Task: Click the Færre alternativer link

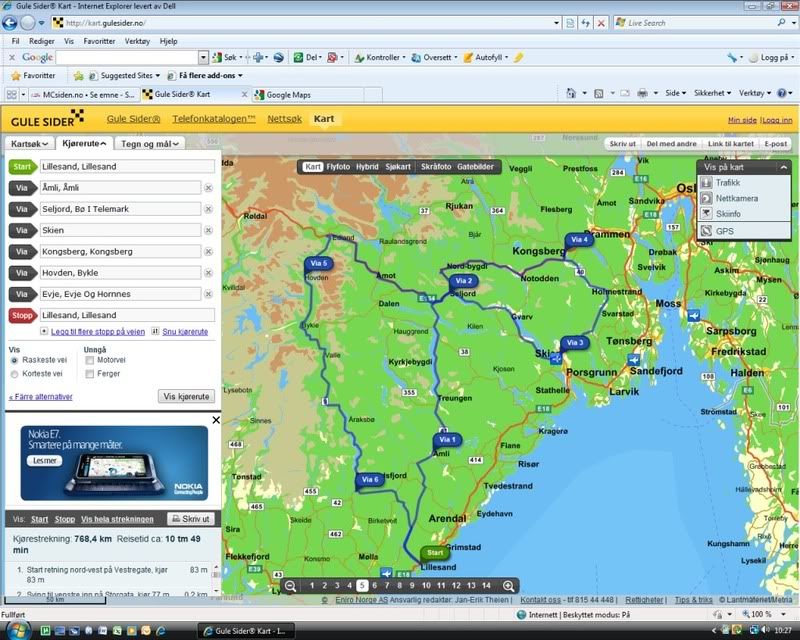Action: click(41, 397)
